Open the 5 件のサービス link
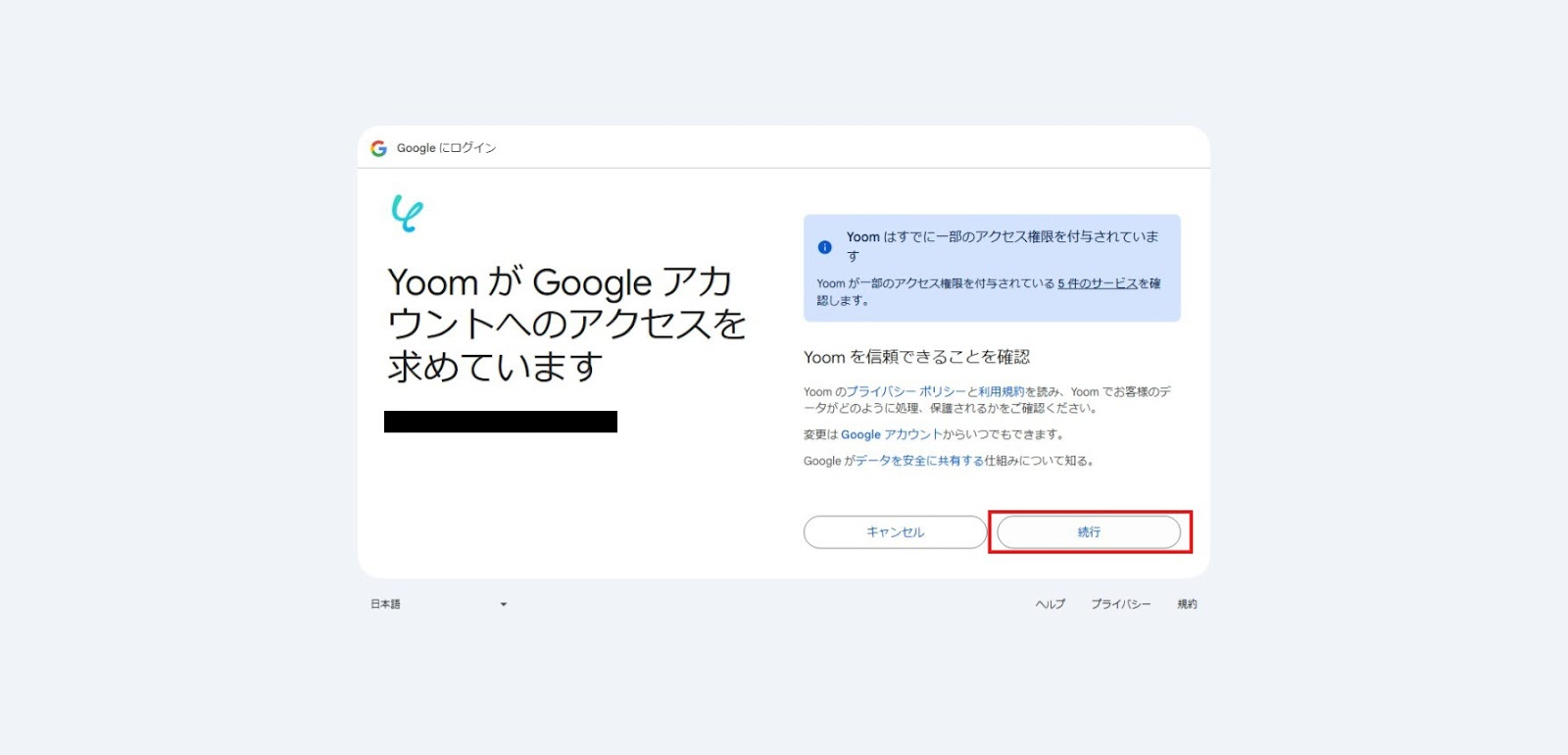The width and height of the screenshot is (1568, 755). click(x=1098, y=283)
